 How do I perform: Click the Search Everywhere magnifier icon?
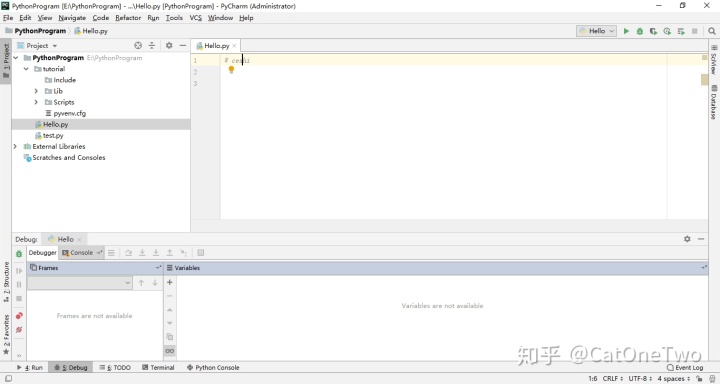click(x=711, y=31)
